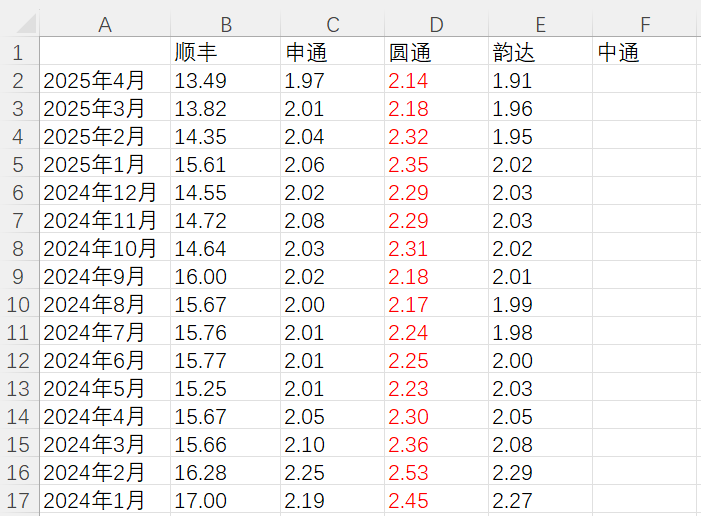Select cell 2024年4月

tap(105, 416)
